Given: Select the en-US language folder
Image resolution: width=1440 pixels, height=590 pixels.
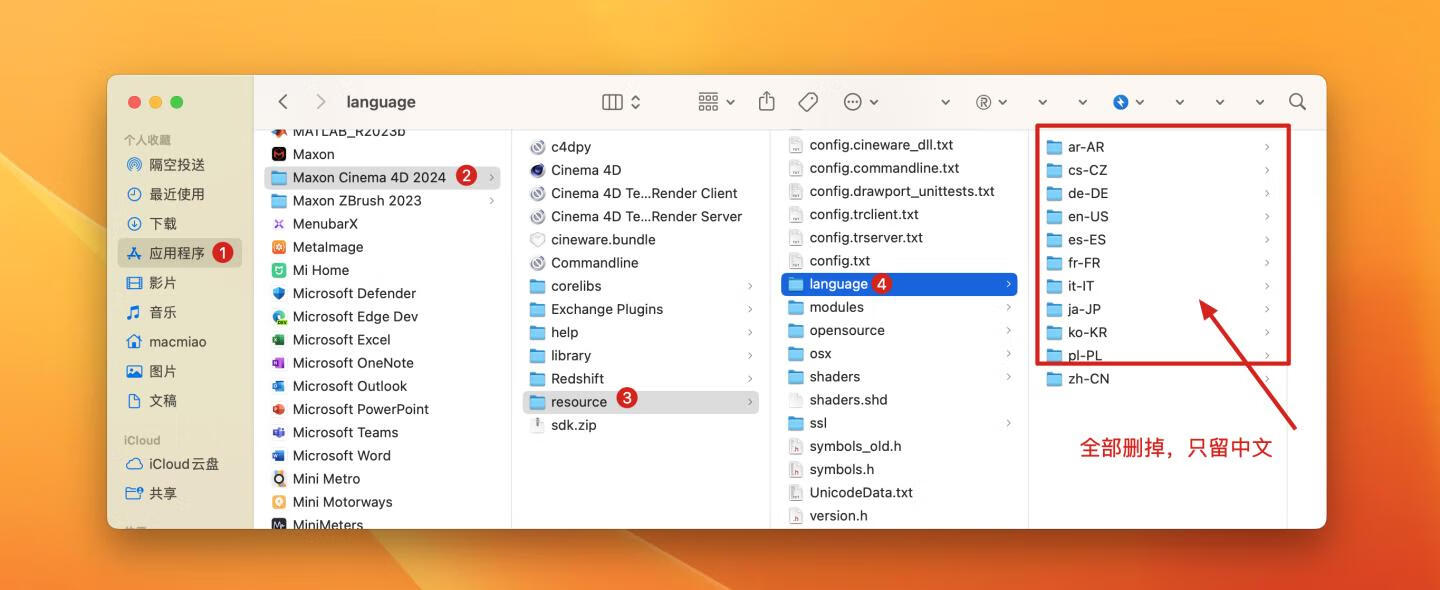Looking at the screenshot, I should (1158, 216).
